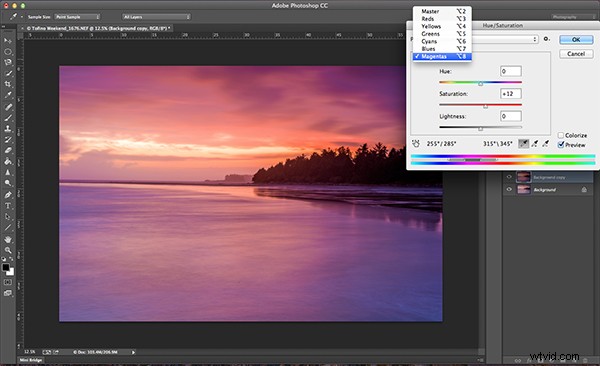The height and width of the screenshot is (366, 600).
Task: Select the Elliptical Marquee tool
Action: click(8, 51)
